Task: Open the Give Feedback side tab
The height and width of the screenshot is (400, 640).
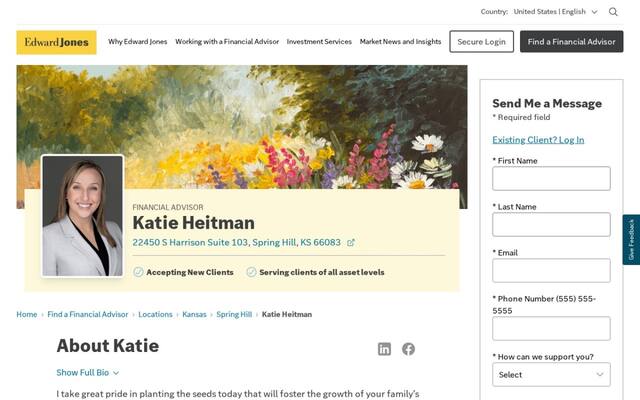Action: [x=631, y=240]
